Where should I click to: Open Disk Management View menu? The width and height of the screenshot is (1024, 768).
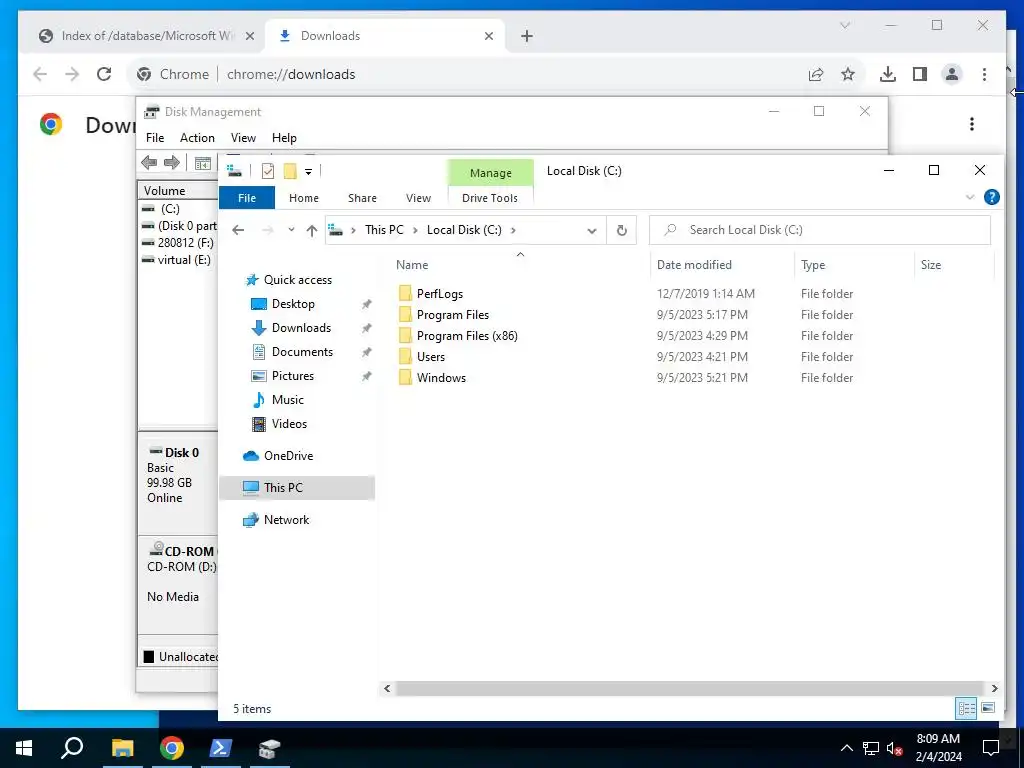pyautogui.click(x=243, y=138)
